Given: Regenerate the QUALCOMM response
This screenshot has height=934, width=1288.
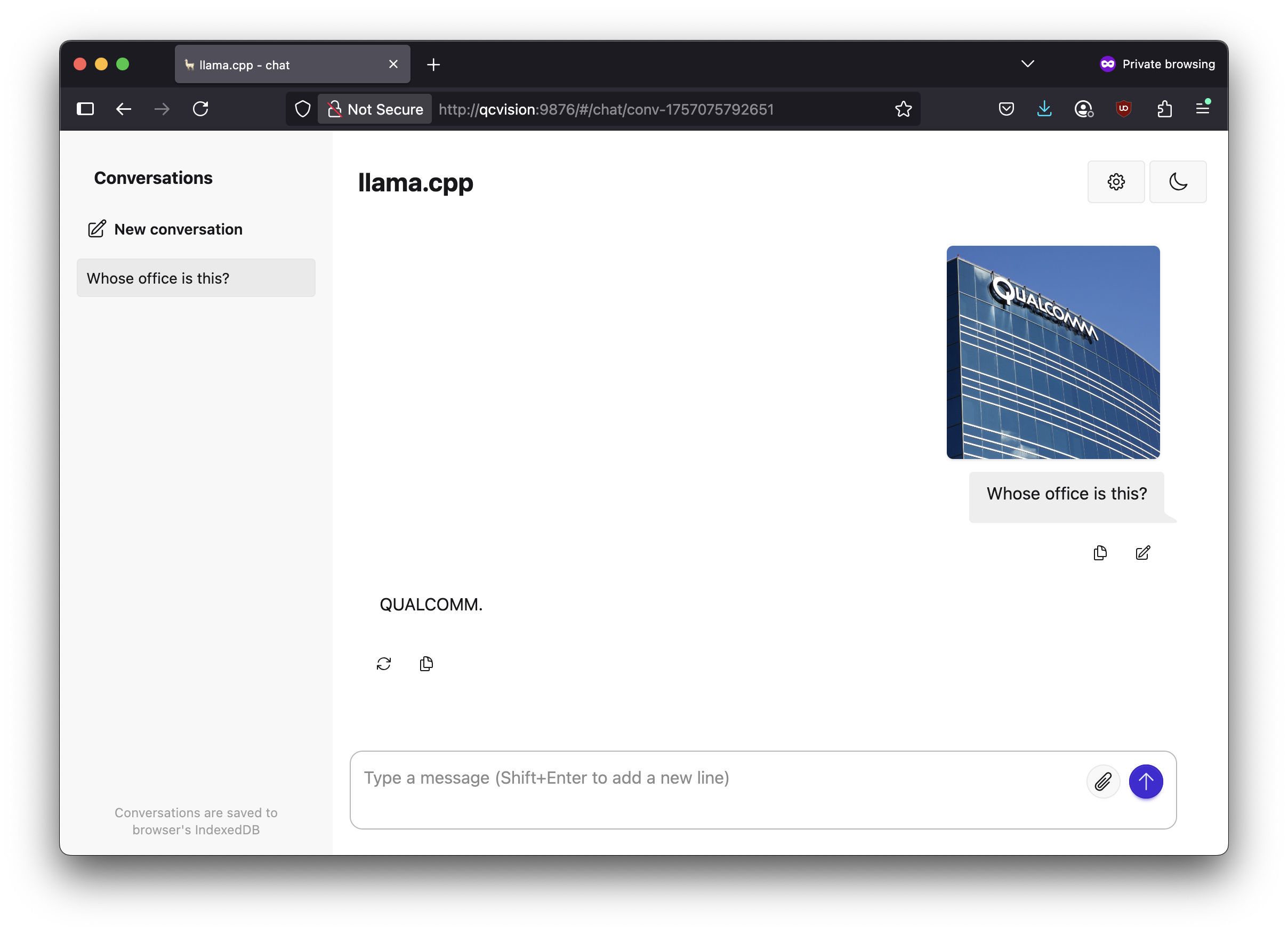Looking at the screenshot, I should [x=384, y=663].
